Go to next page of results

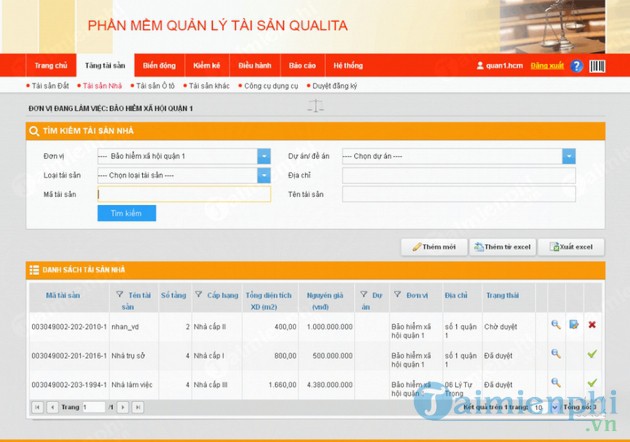[x=123, y=407]
